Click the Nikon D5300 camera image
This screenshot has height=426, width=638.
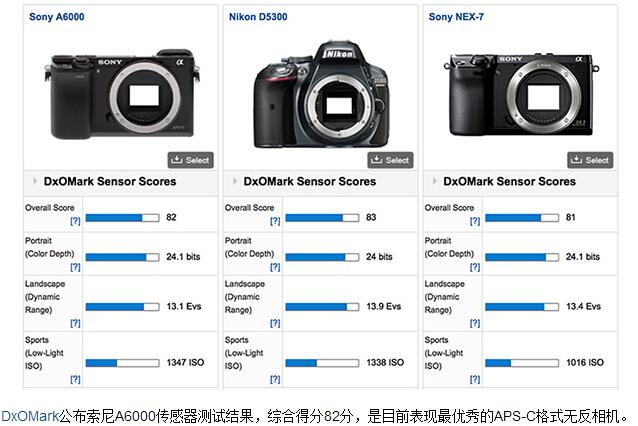coord(321,94)
